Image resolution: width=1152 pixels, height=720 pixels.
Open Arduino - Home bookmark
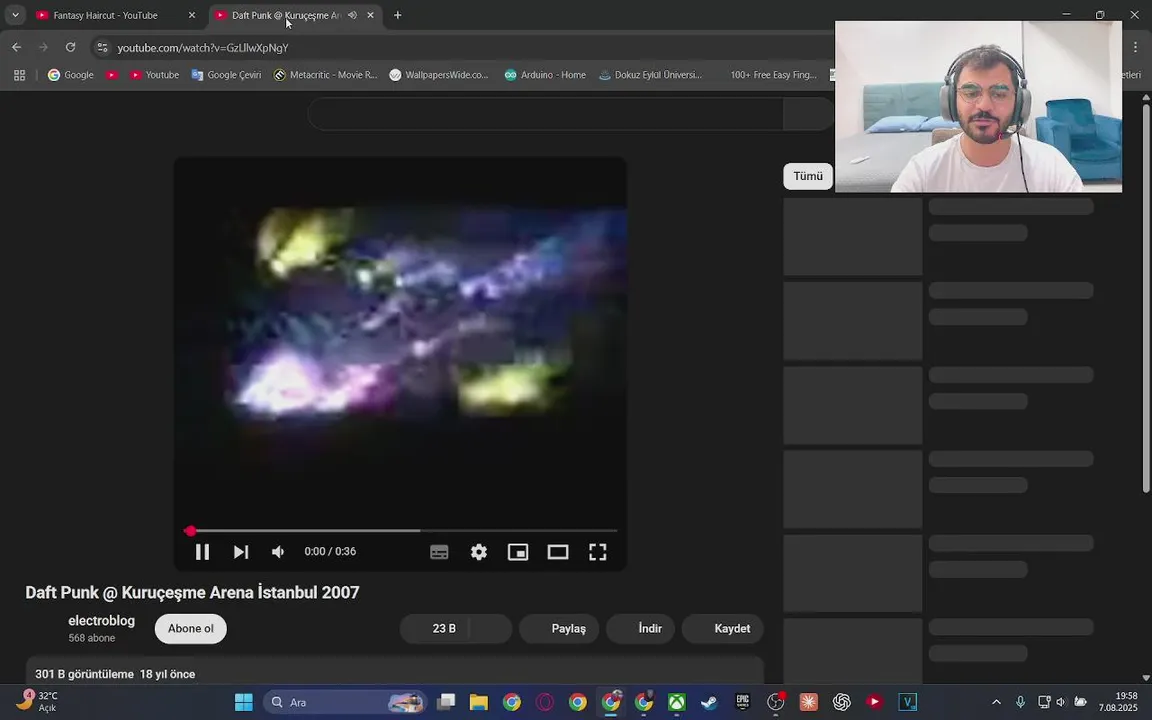(545, 75)
